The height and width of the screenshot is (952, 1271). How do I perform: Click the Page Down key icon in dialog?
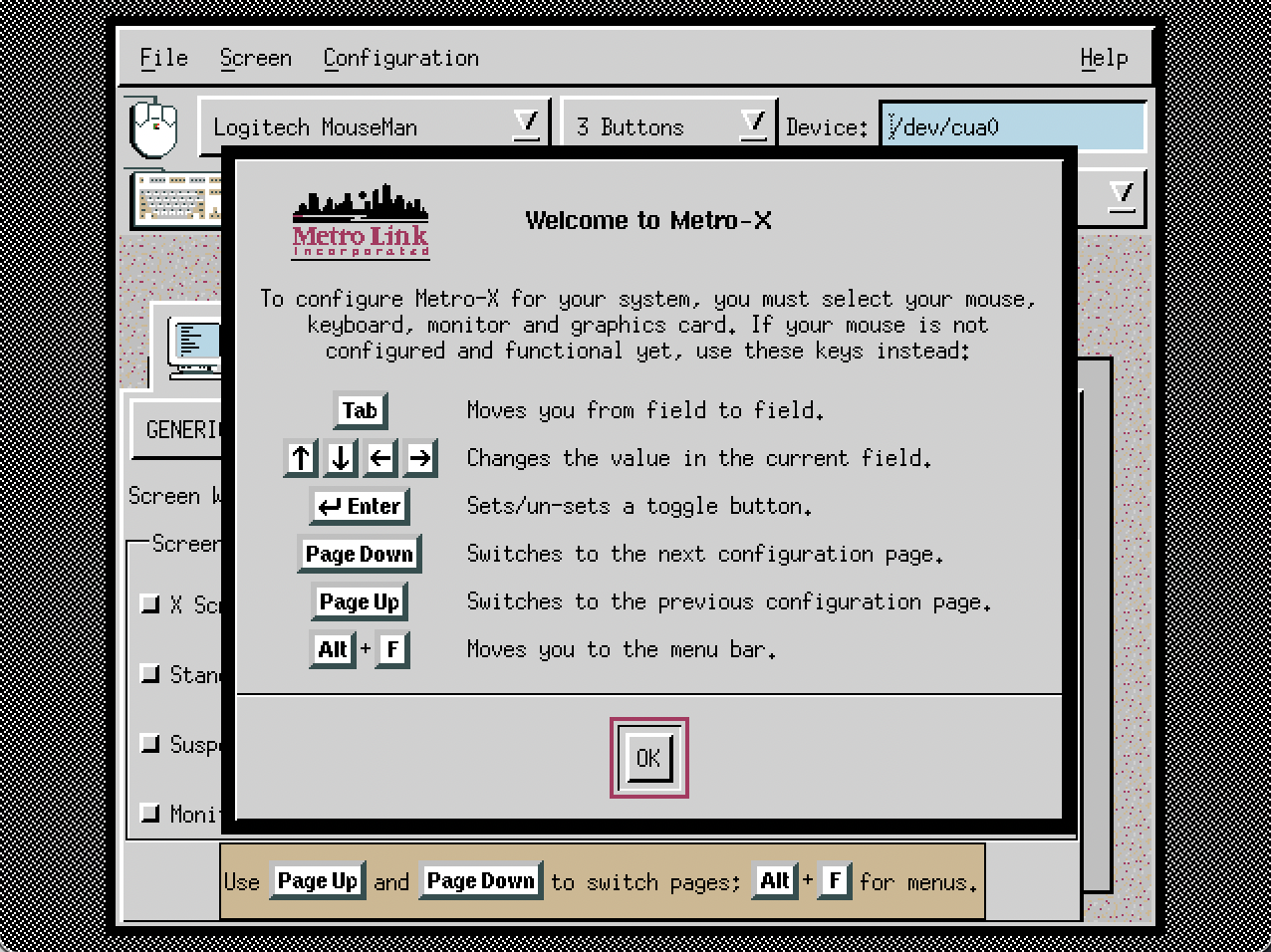[359, 555]
